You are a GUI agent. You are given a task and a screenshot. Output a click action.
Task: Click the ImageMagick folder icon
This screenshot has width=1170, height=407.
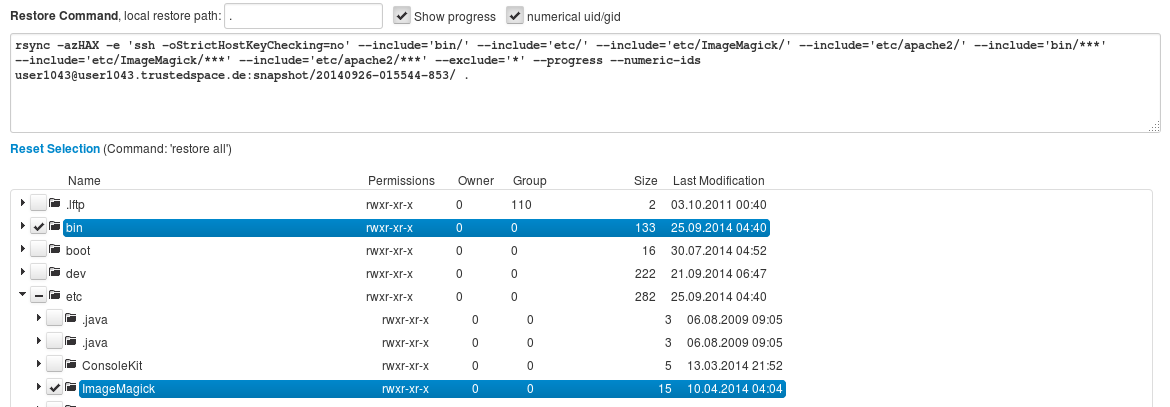tap(71, 389)
